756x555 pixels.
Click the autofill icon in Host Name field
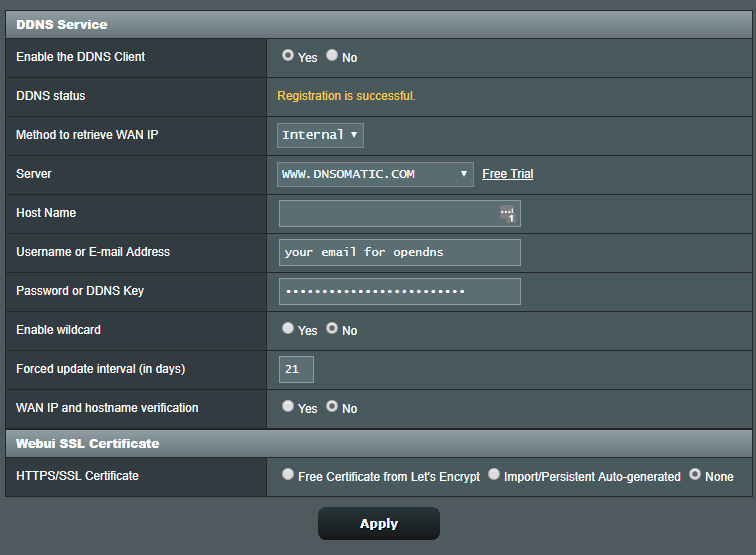[507, 214]
